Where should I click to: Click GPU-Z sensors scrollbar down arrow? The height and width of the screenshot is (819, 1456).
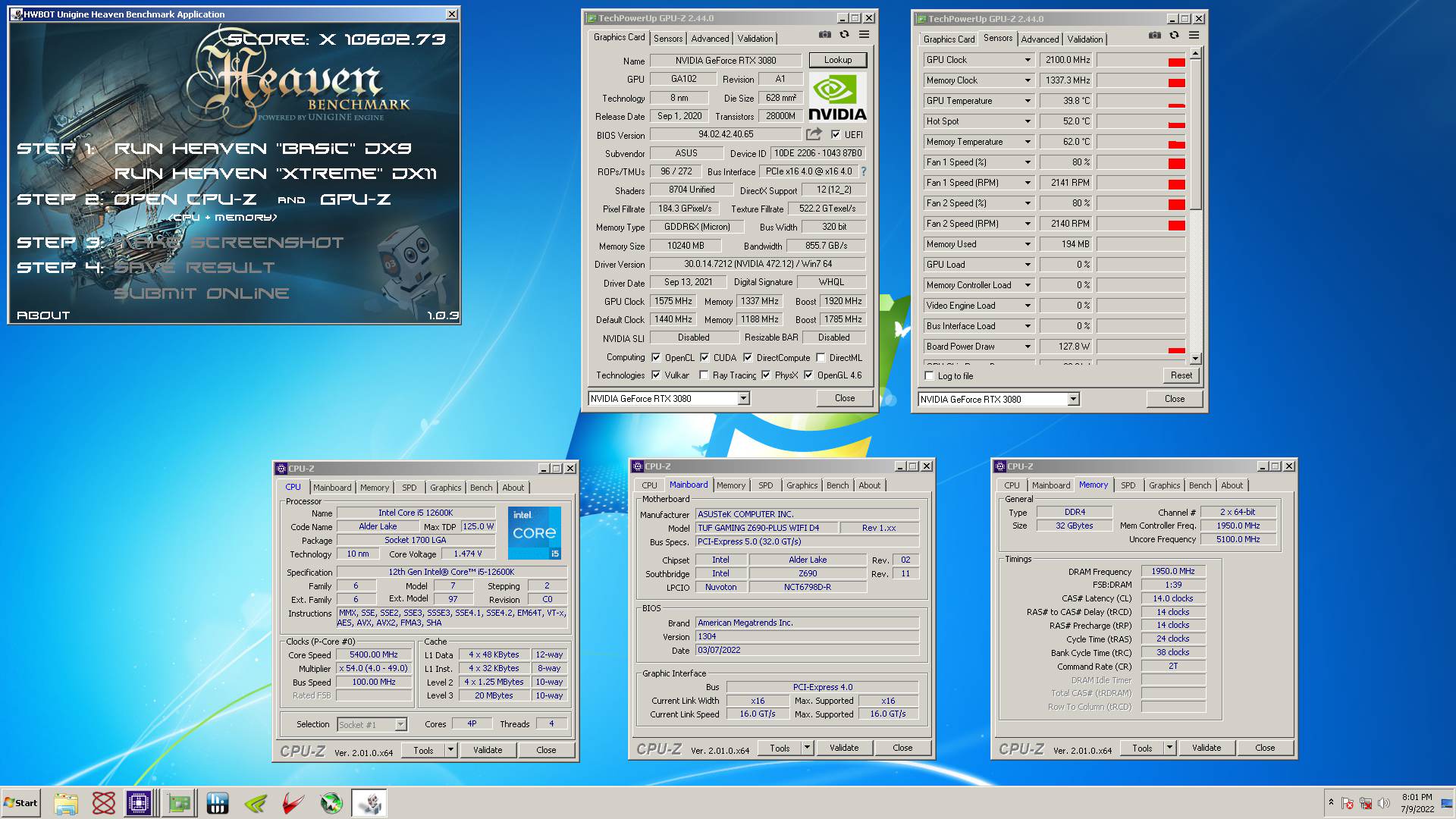point(1196,359)
